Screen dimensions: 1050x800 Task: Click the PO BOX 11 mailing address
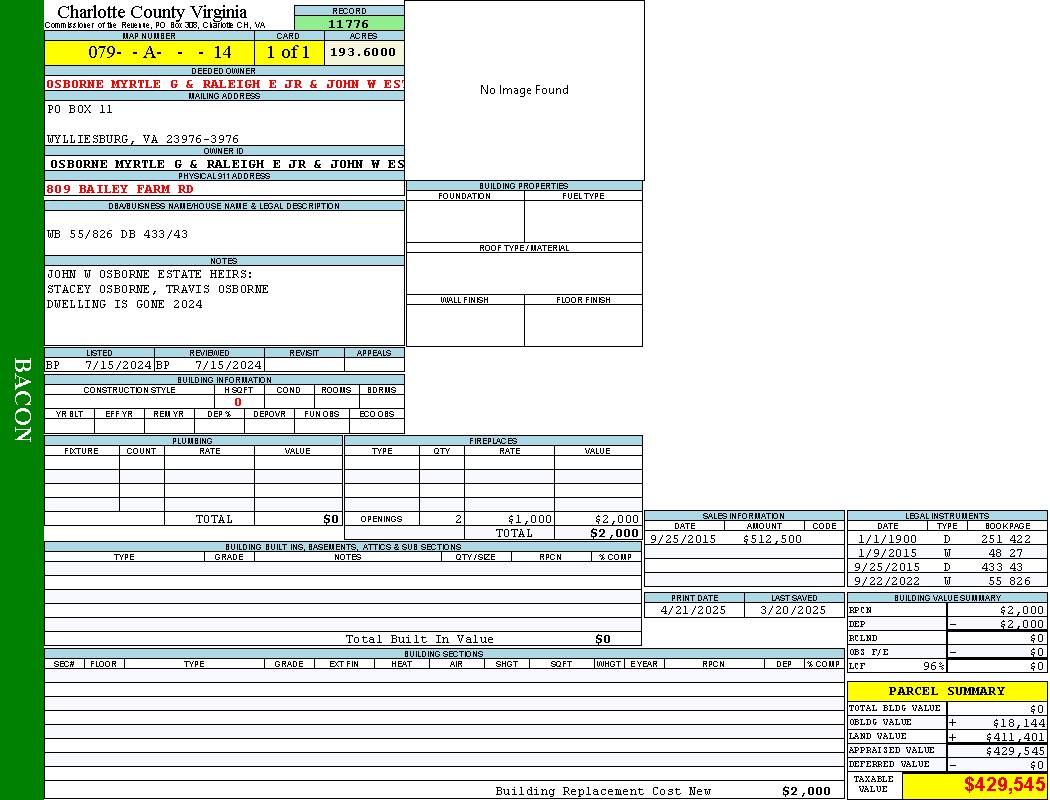point(80,109)
